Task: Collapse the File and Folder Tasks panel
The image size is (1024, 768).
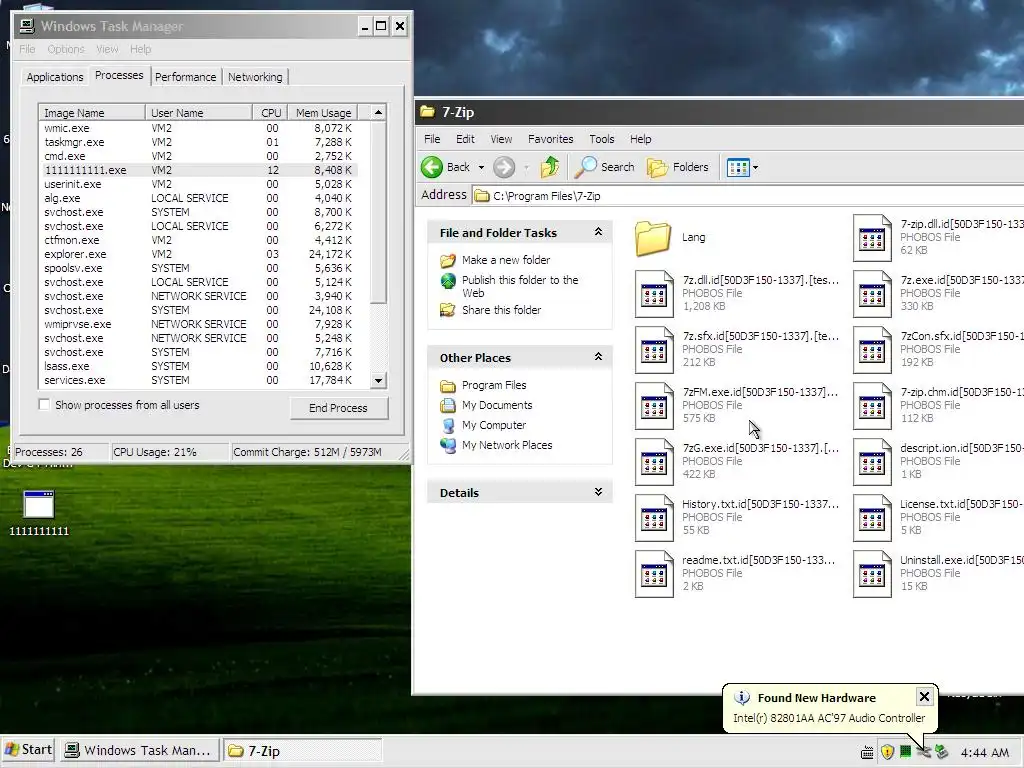Action: click(598, 232)
